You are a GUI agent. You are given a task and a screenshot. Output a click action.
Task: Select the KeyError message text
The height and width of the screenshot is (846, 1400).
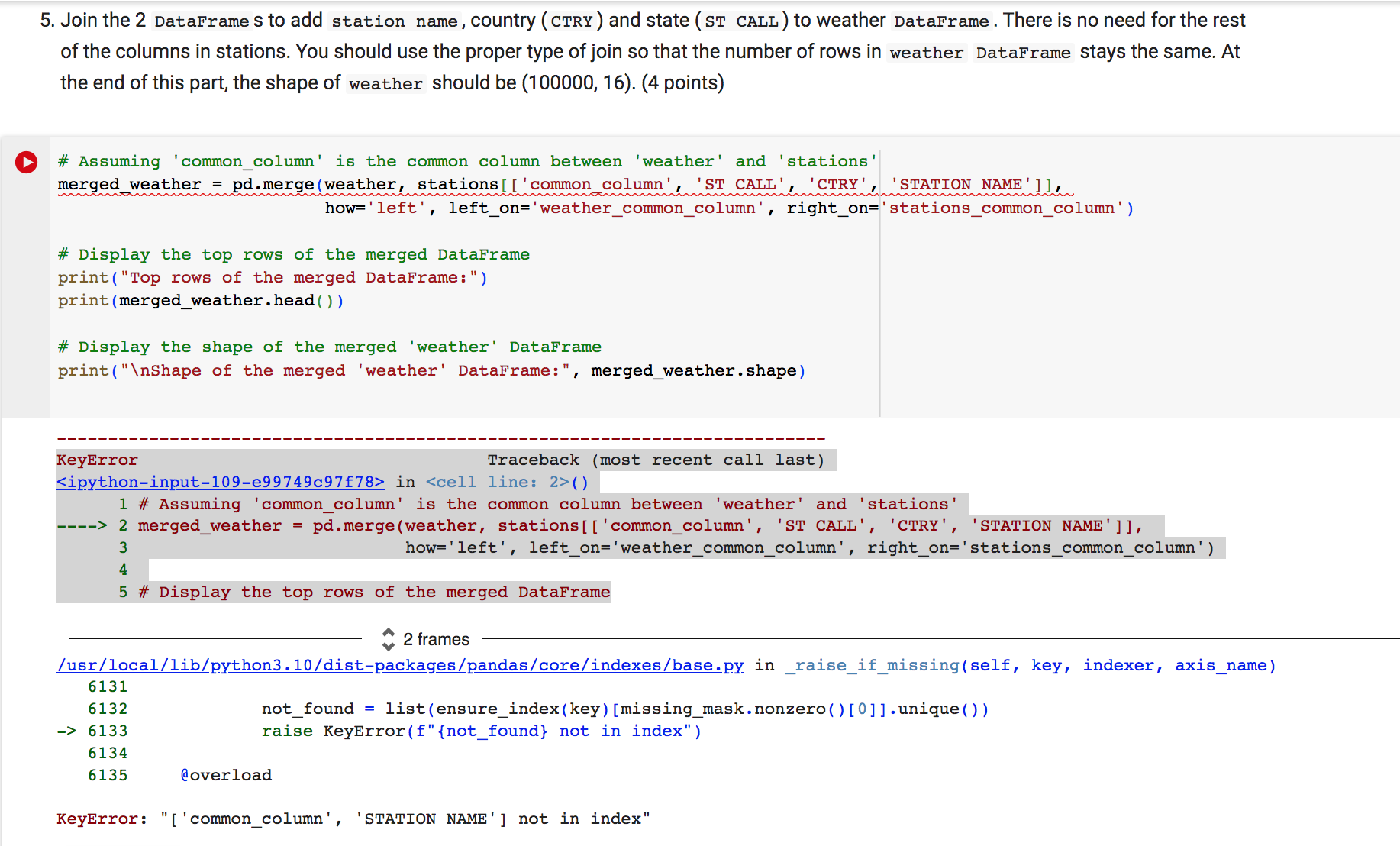pos(351,819)
